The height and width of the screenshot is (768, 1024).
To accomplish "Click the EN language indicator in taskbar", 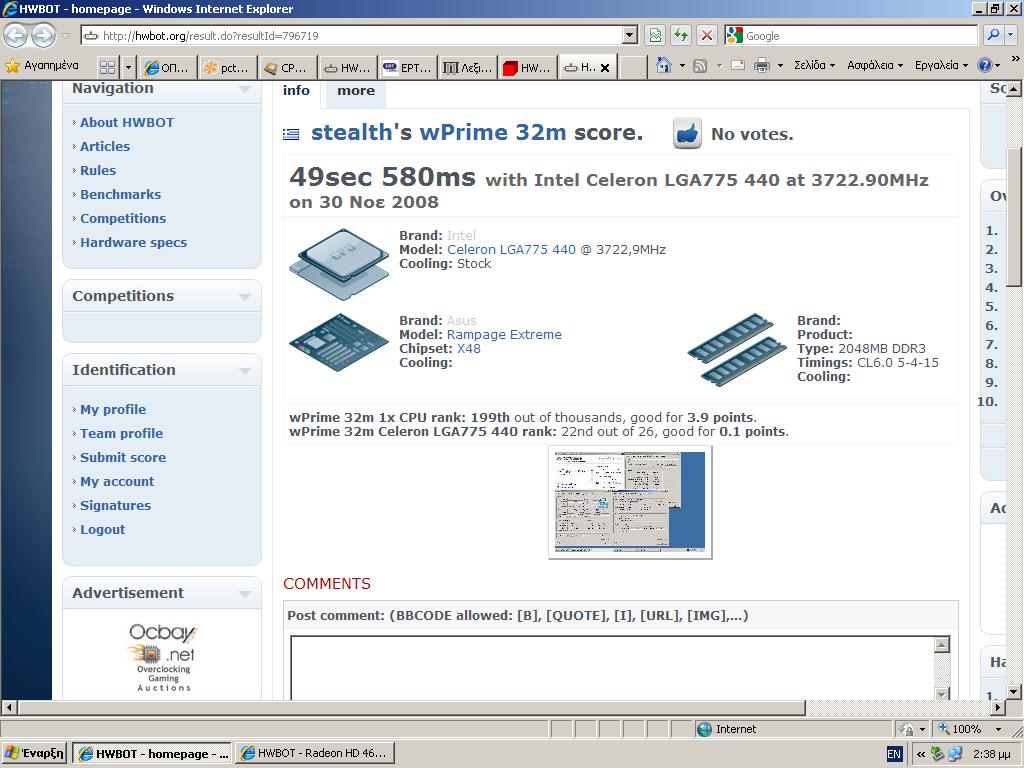I will click(893, 754).
